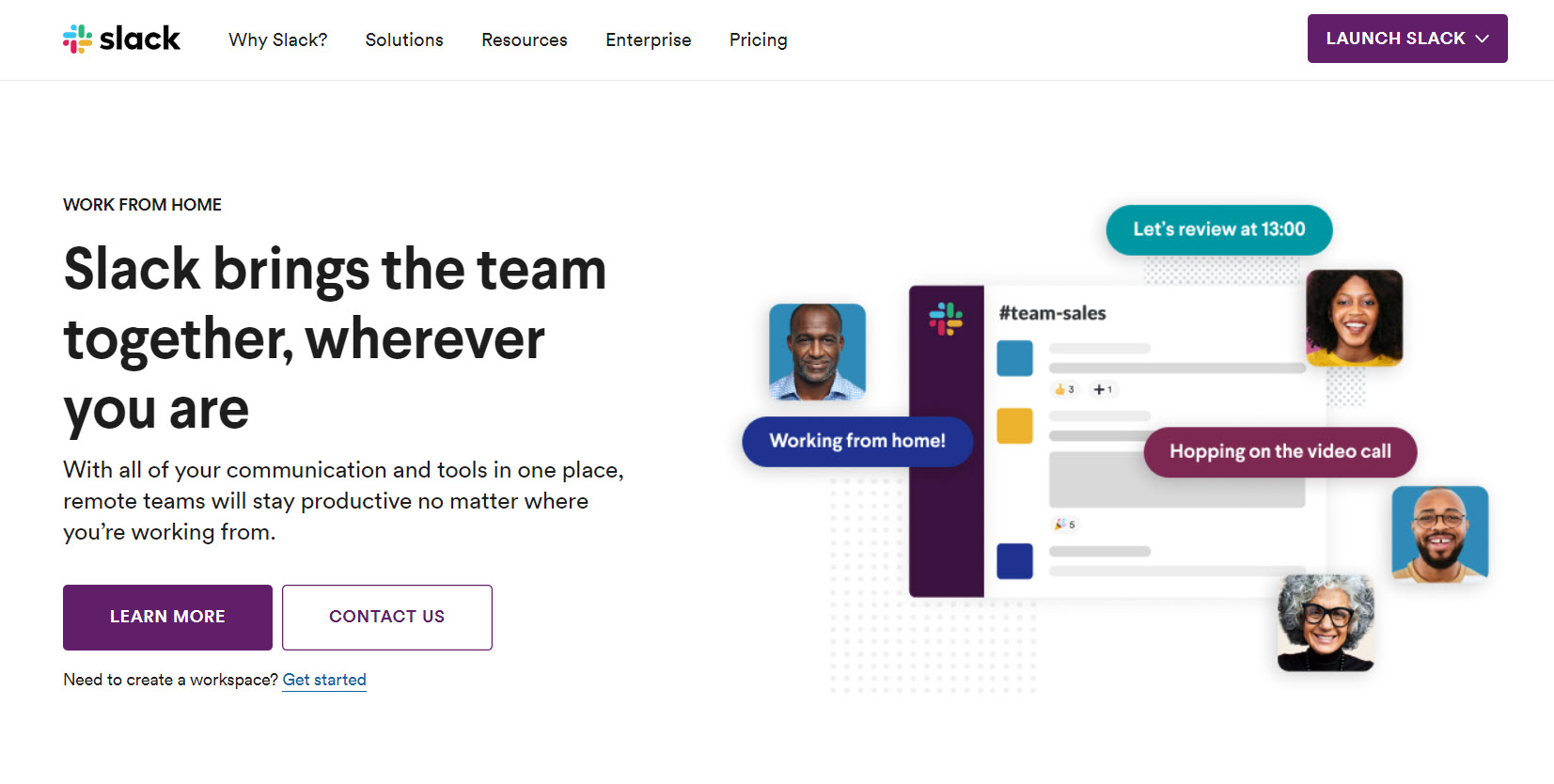Click the plus 1 reaction badge
The width and height of the screenshot is (1554, 784).
[1103, 389]
